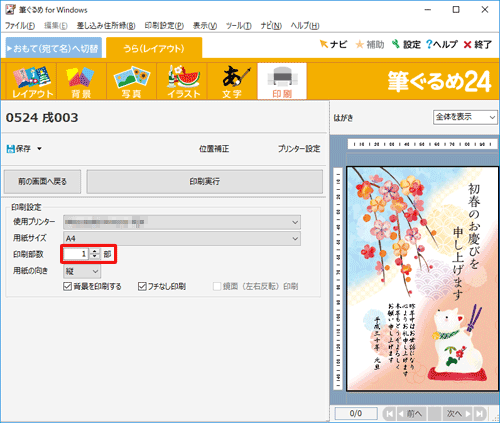Open the 印刷設定(P) menu

164,26
